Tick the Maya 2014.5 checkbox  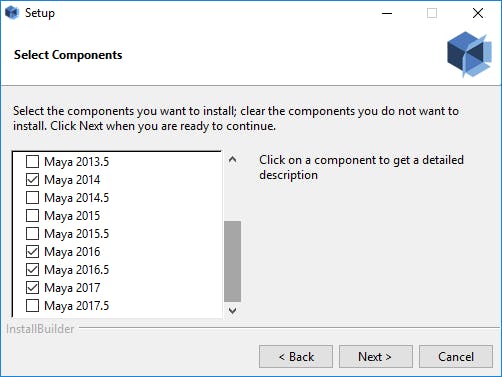[32, 198]
